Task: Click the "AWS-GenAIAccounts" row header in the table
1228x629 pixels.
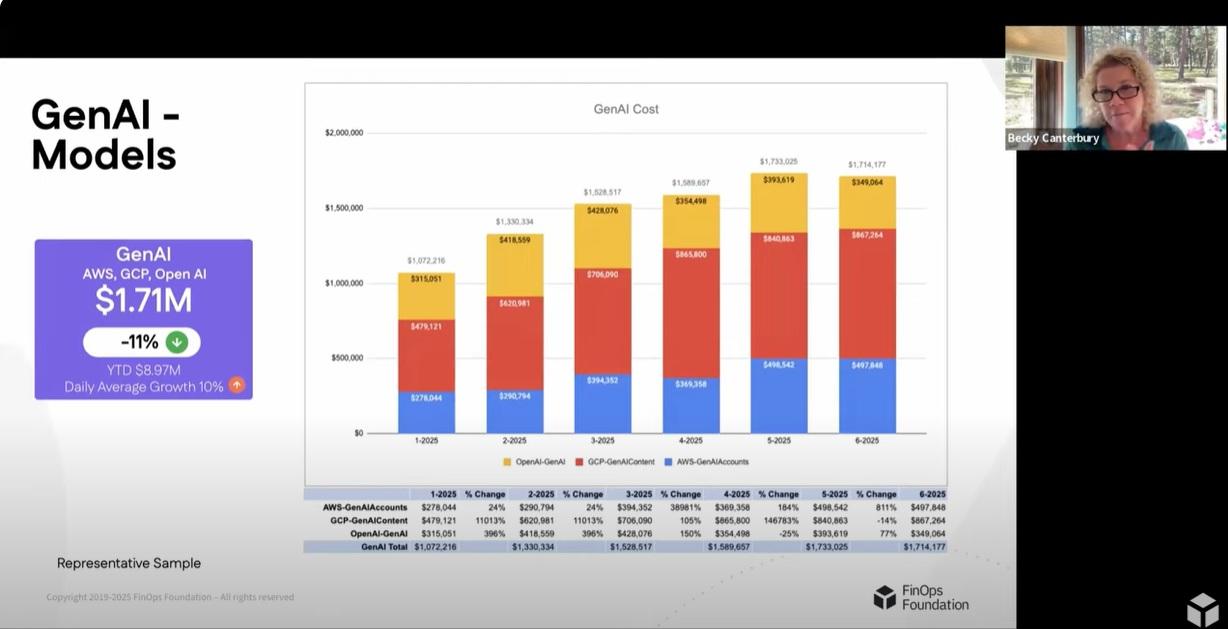Action: pos(366,507)
